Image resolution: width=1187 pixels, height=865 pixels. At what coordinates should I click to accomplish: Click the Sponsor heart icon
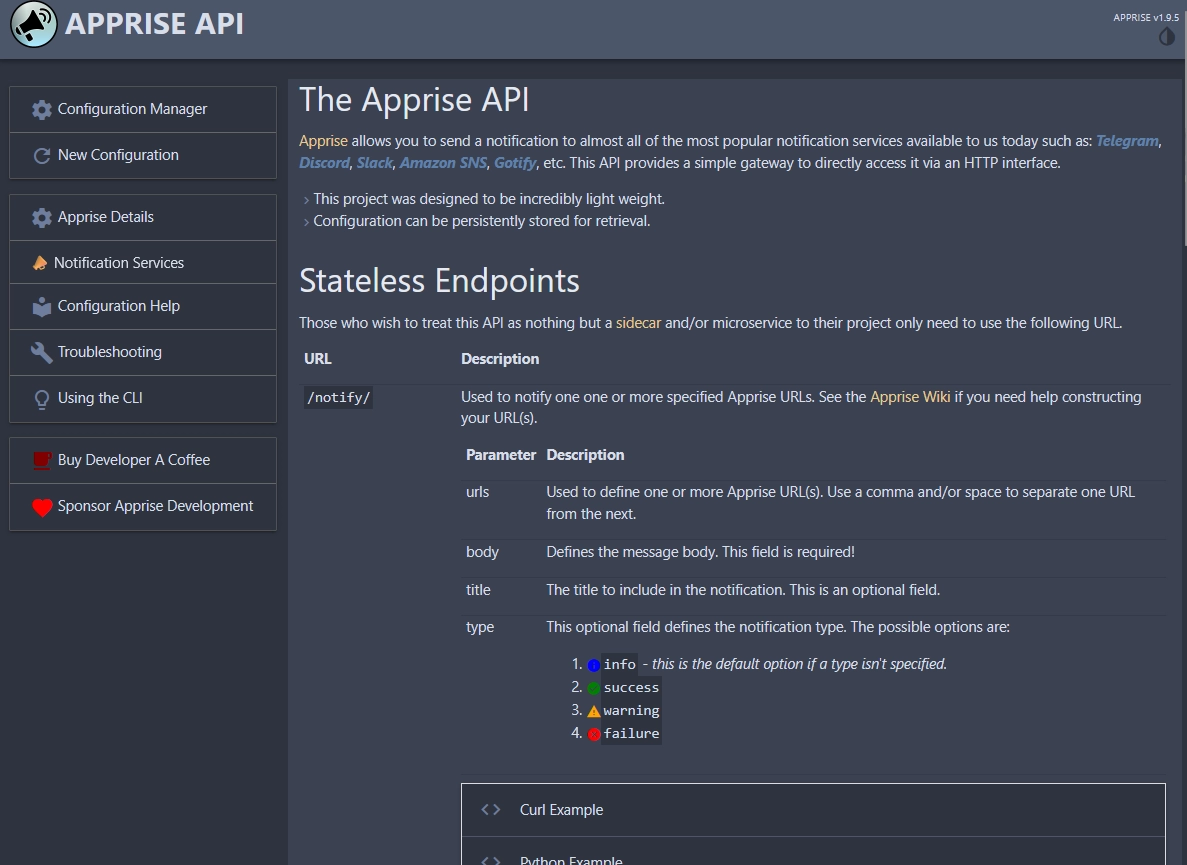[x=41, y=507]
